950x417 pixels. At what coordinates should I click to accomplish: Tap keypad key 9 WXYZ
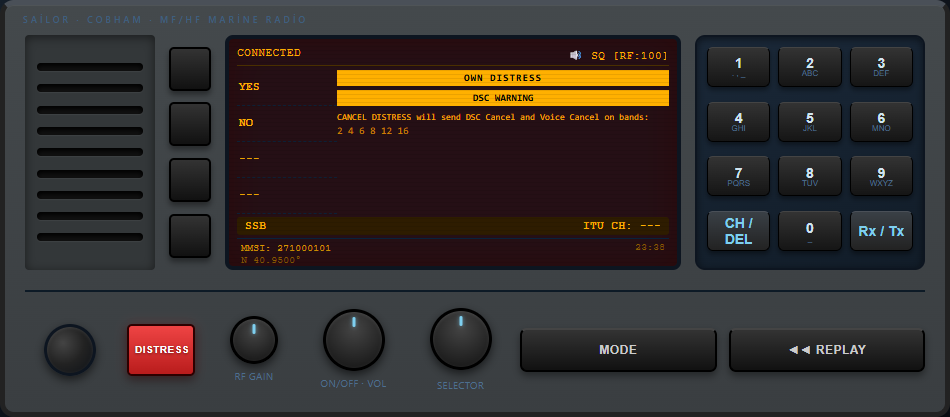(882, 176)
